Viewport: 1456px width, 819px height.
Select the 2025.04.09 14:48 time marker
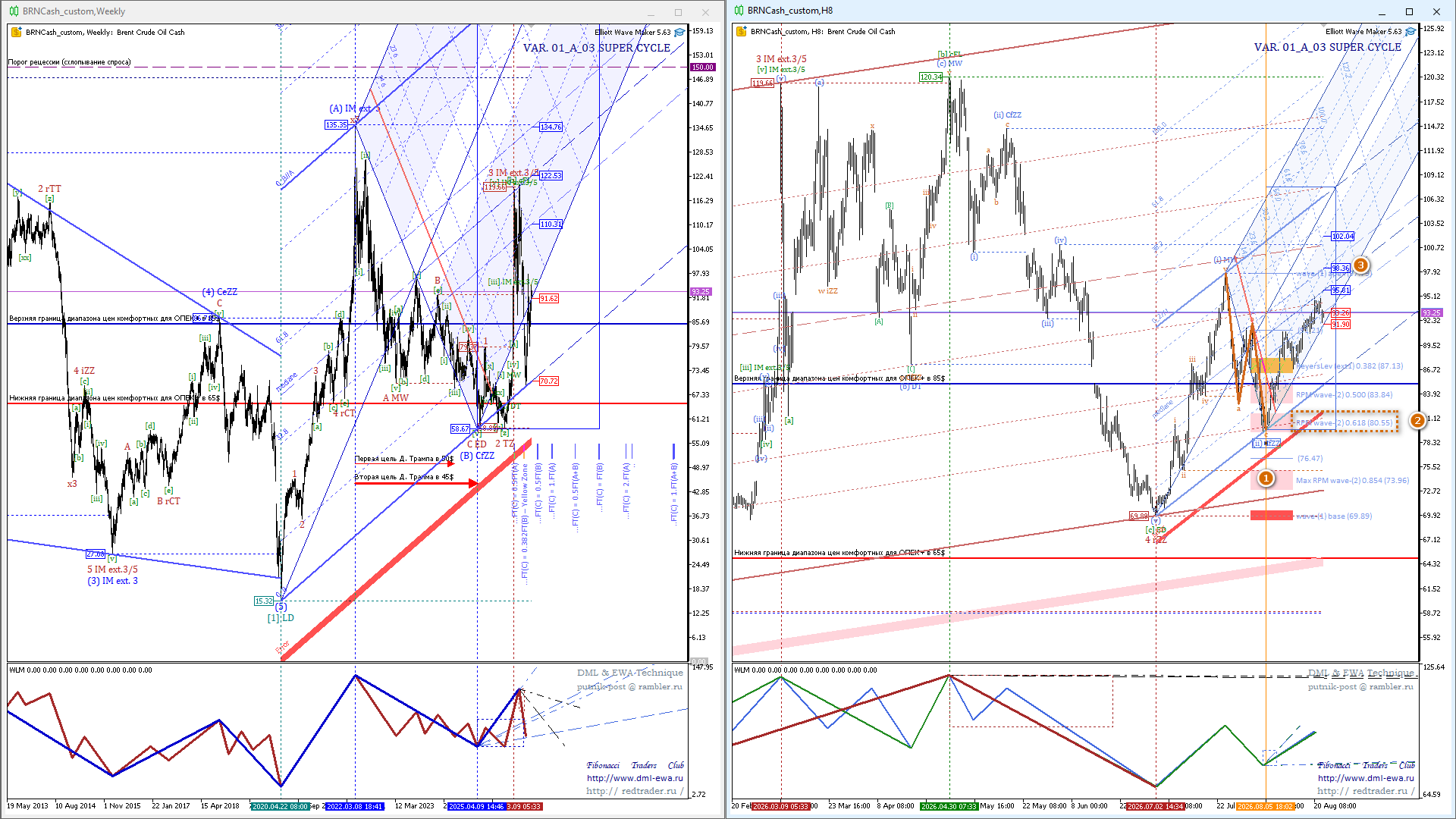pyautogui.click(x=476, y=806)
